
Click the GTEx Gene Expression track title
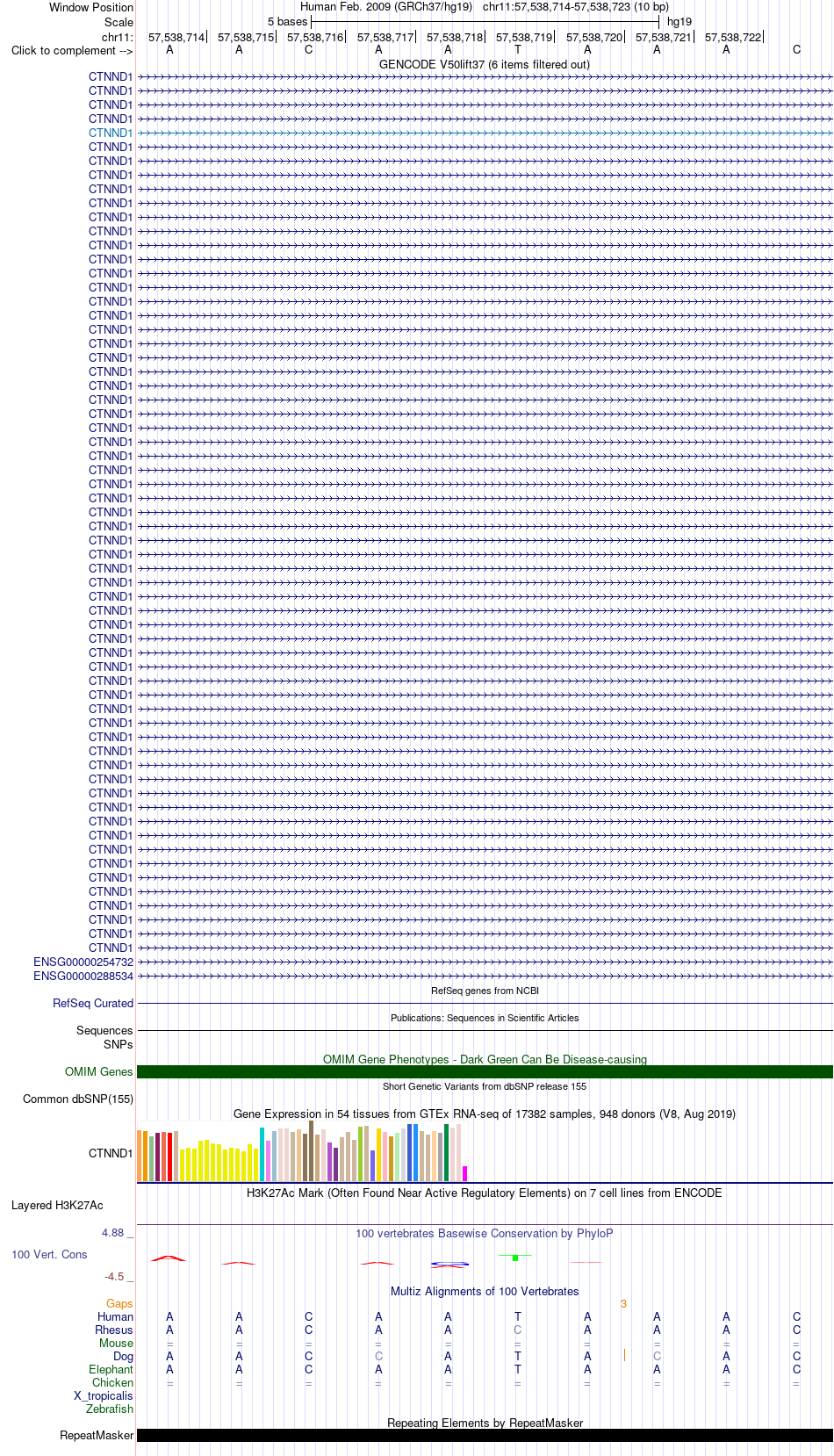(x=485, y=1114)
